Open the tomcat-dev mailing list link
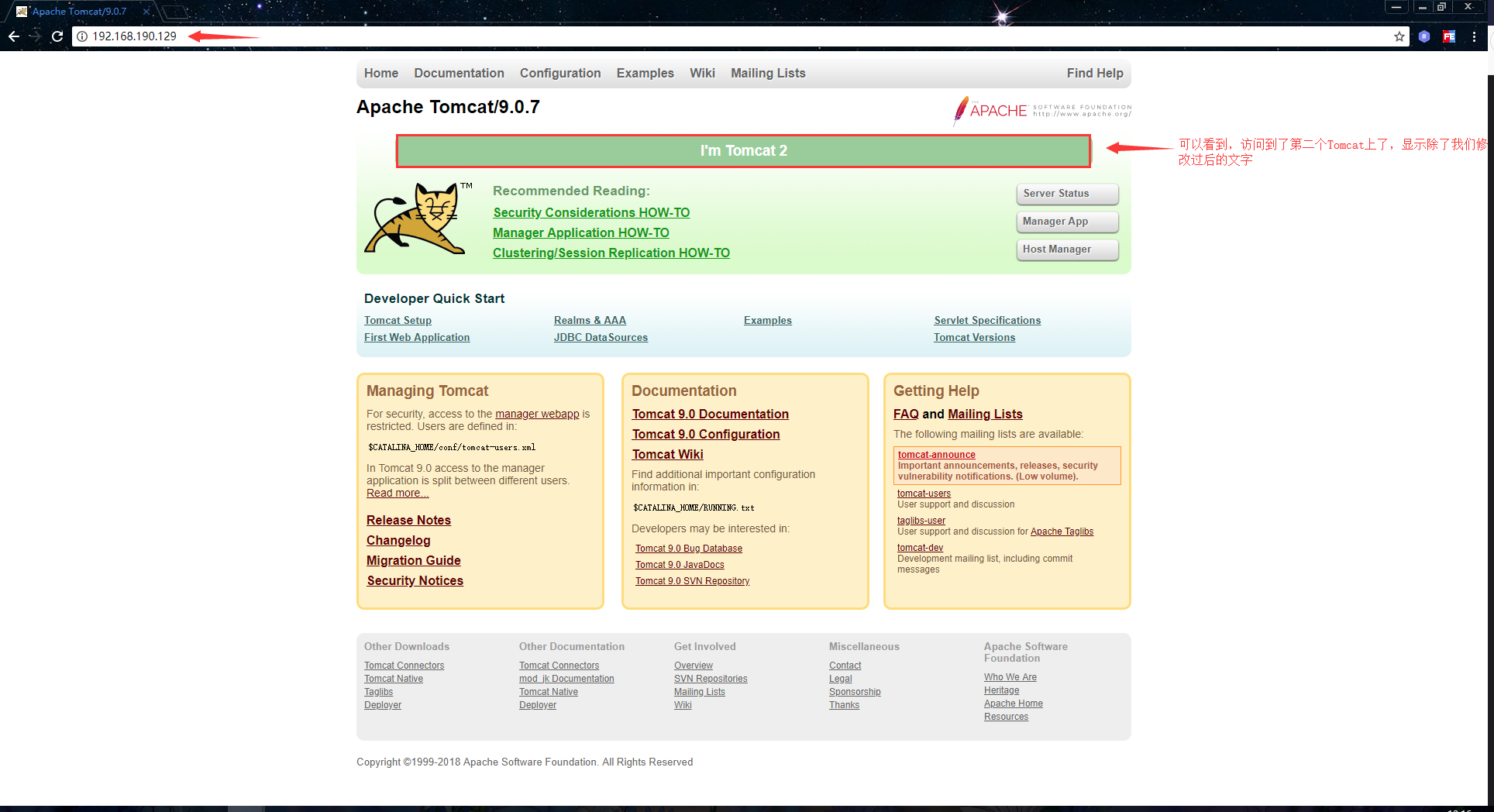This screenshot has height=812, width=1494. (x=920, y=548)
